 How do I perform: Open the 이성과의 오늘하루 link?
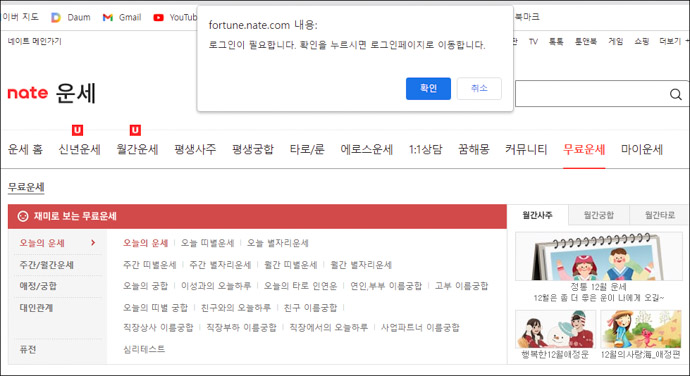(x=216, y=286)
